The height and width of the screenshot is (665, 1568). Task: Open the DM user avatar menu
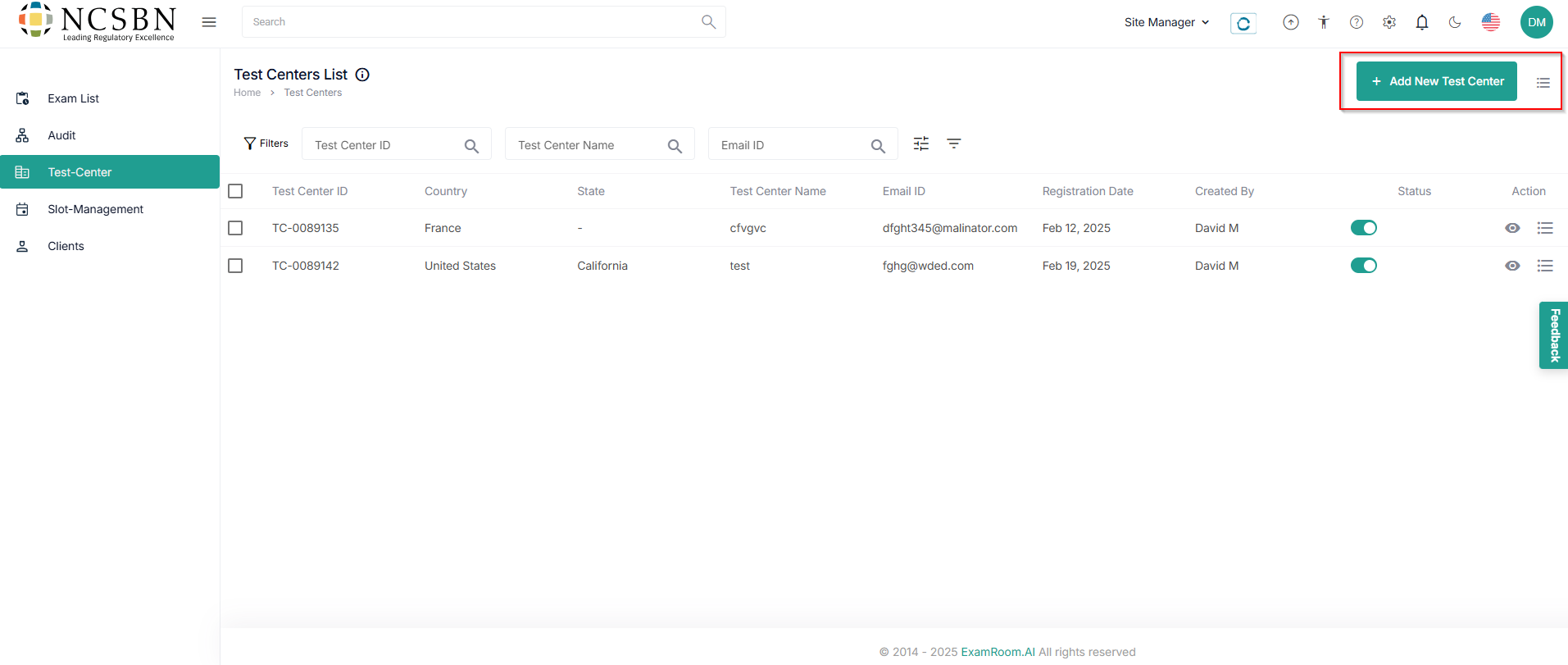(1537, 22)
